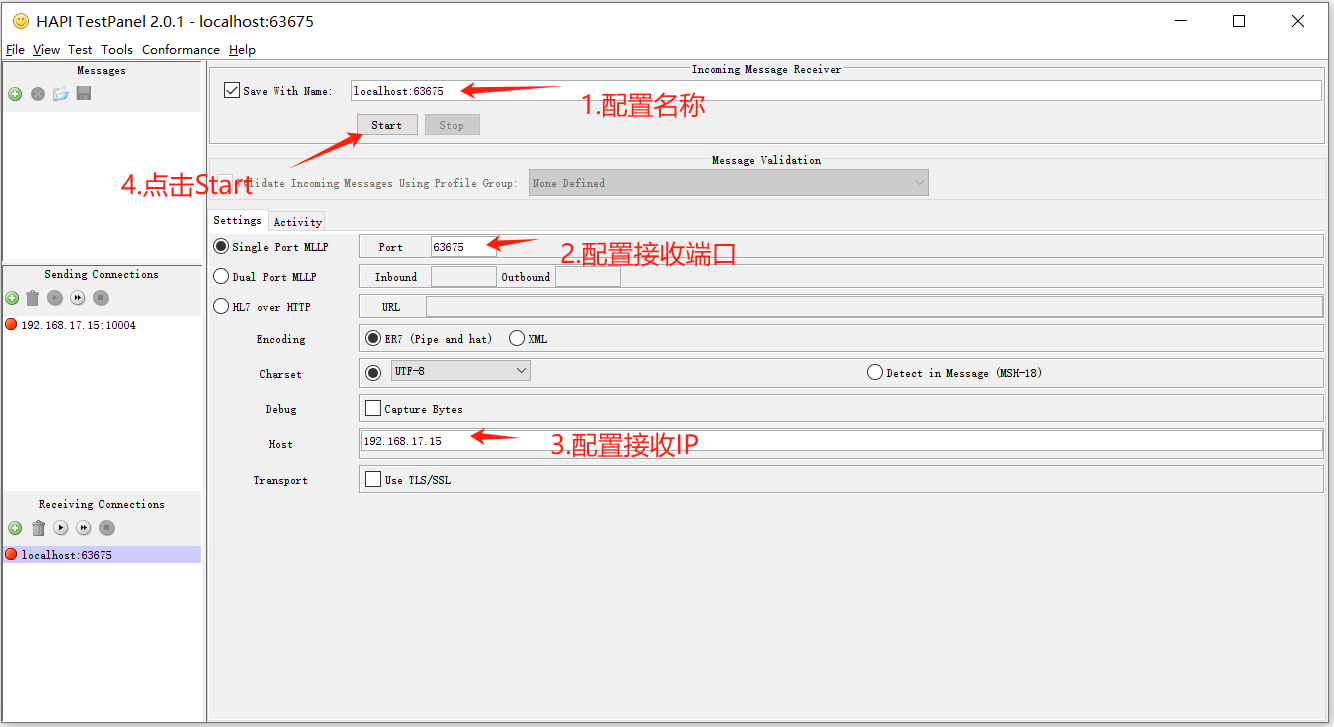
Task: Click the start-all icon under Sending Connections
Action: click(78, 298)
